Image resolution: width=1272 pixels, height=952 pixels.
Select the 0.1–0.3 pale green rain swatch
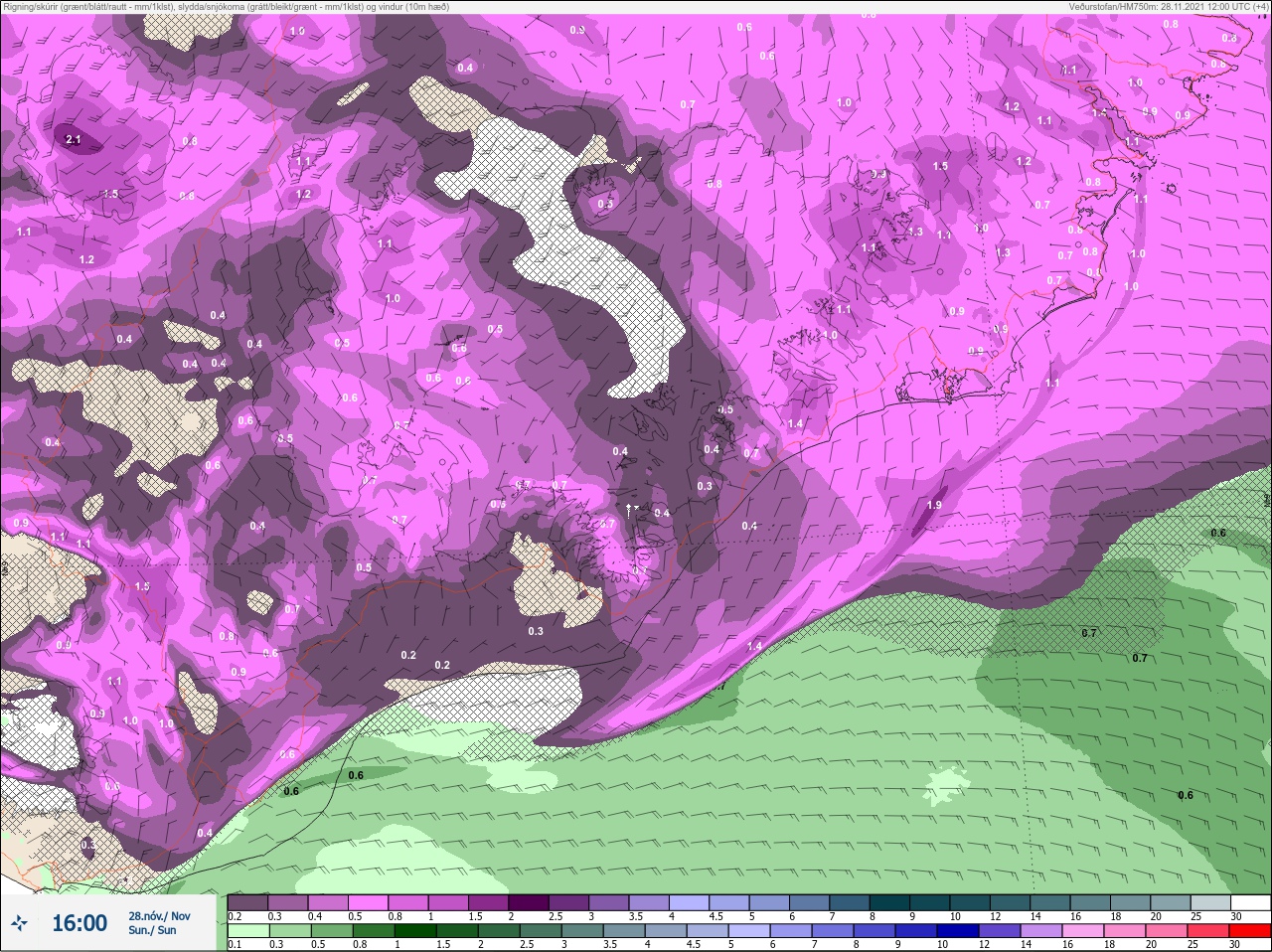(248, 931)
